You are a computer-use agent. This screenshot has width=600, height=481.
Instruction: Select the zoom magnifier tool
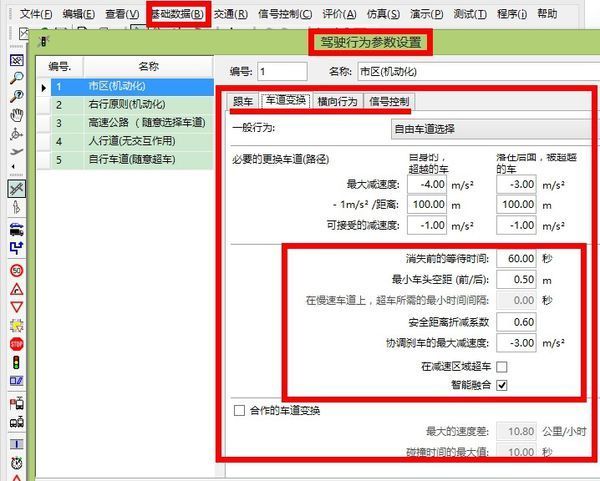tap(16, 78)
